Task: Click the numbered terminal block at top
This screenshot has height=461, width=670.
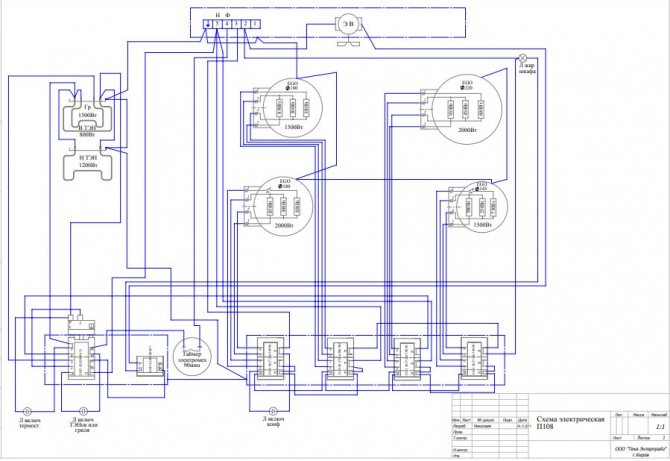Action: (231, 22)
